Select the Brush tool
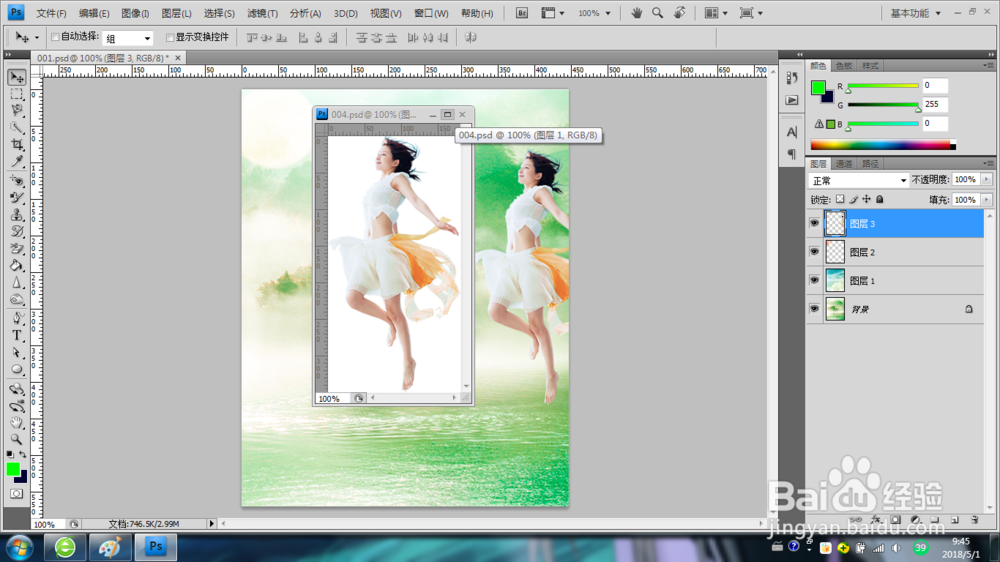The height and width of the screenshot is (562, 1000). [x=17, y=198]
